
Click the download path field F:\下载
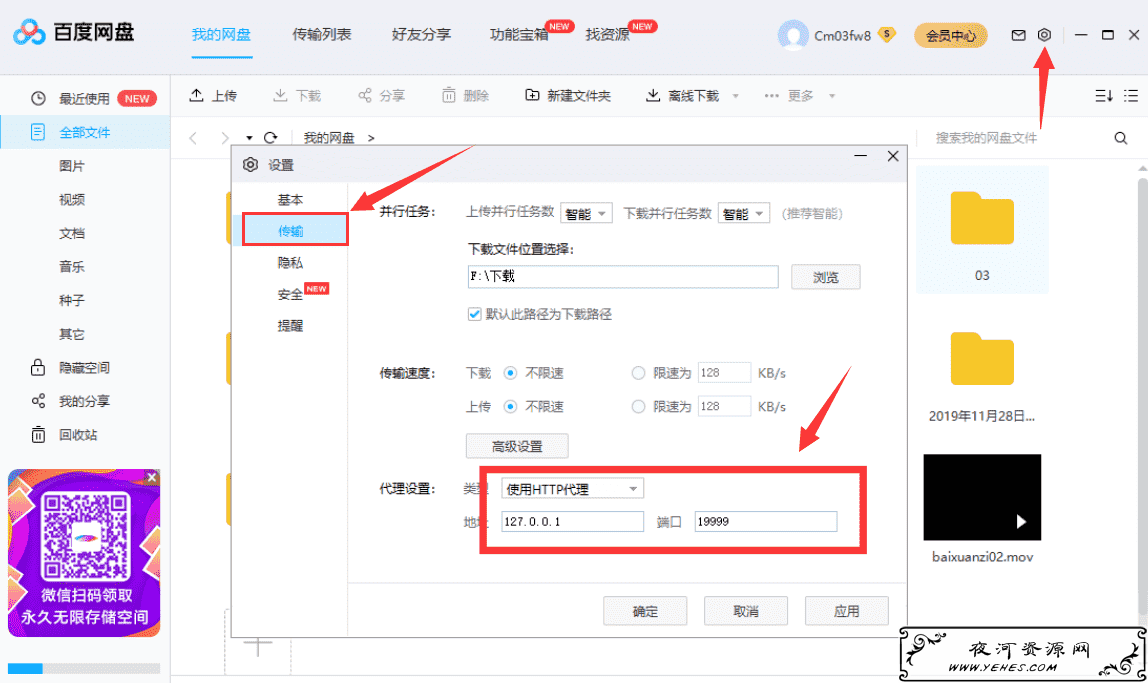point(623,277)
